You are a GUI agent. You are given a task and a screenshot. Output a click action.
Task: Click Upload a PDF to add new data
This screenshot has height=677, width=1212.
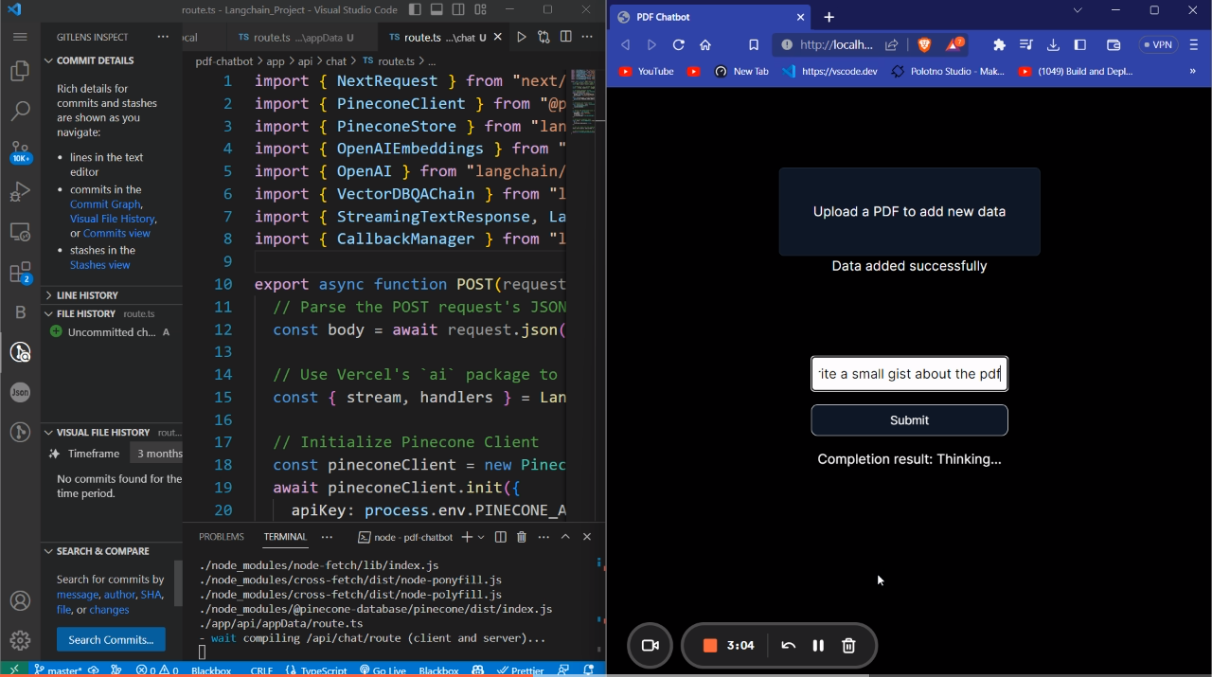[909, 212]
